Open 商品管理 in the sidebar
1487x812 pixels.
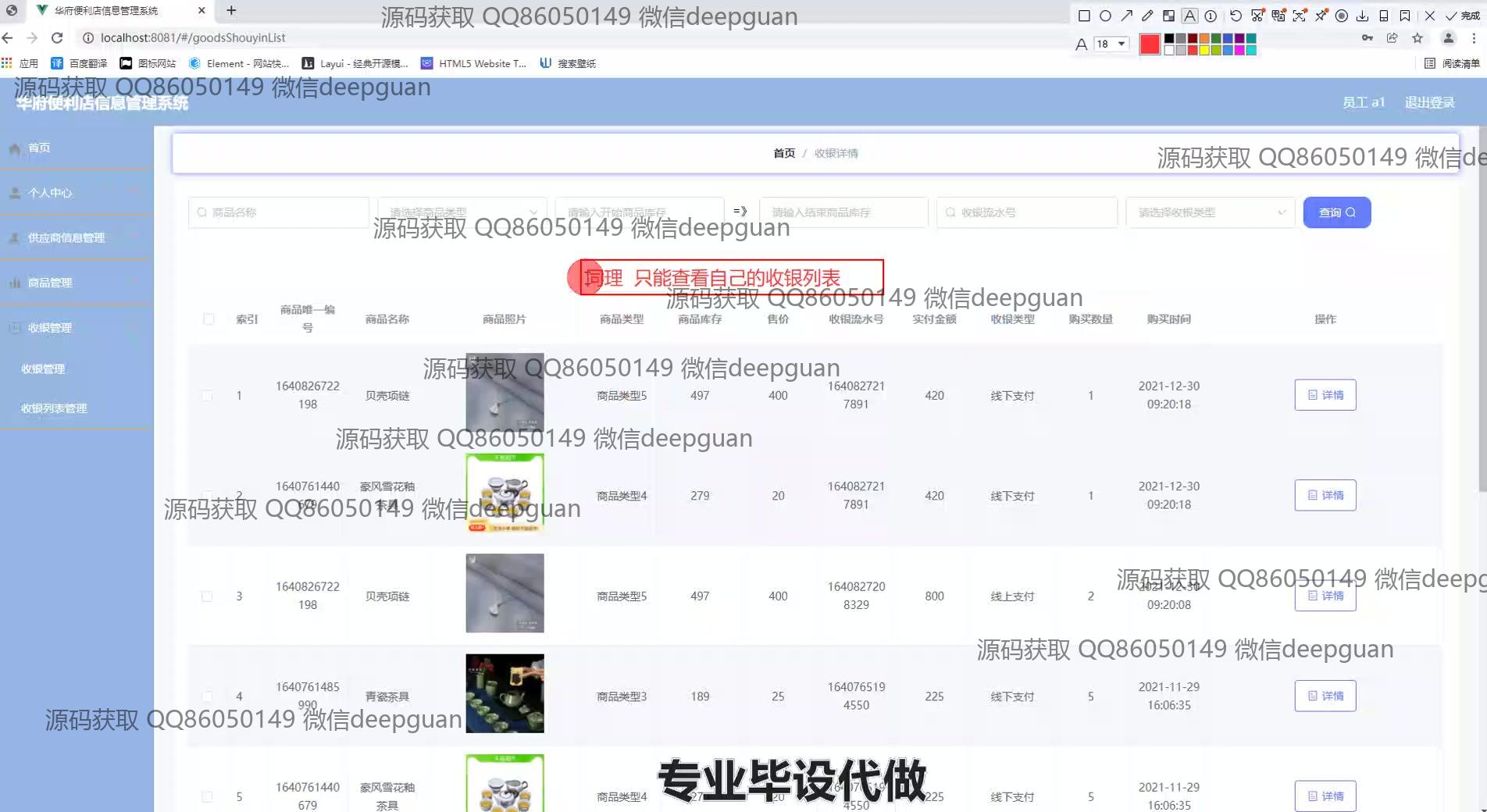[x=50, y=283]
